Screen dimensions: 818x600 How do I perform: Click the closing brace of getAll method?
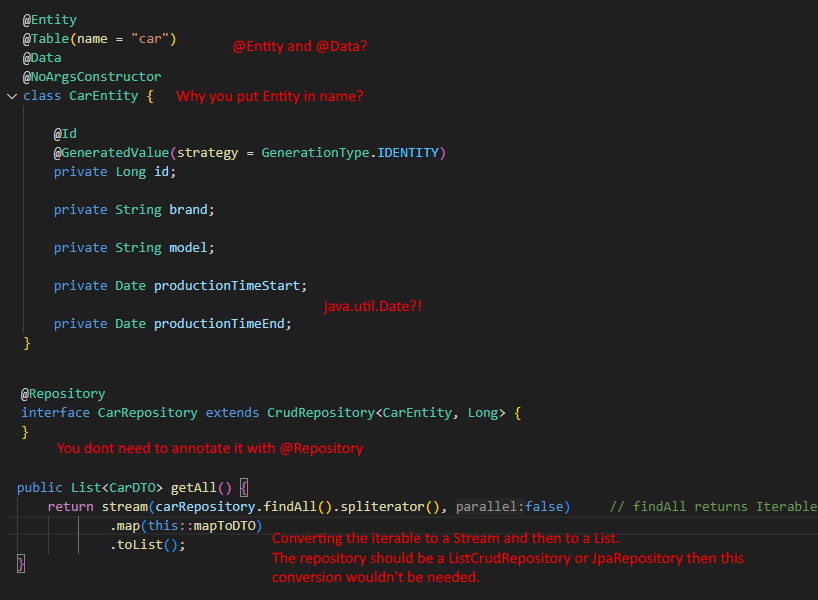(21, 564)
